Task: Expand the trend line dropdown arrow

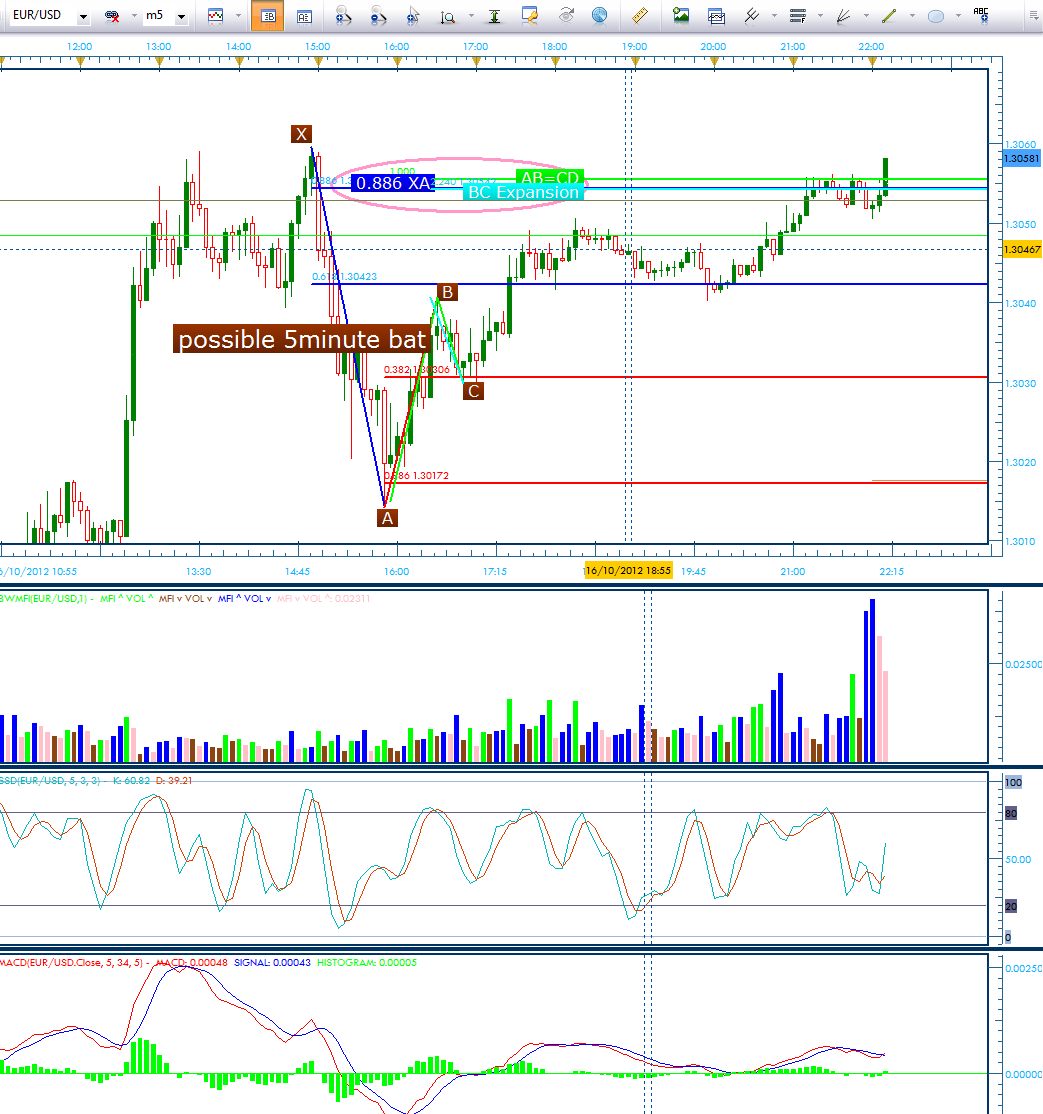Action: click(912, 16)
